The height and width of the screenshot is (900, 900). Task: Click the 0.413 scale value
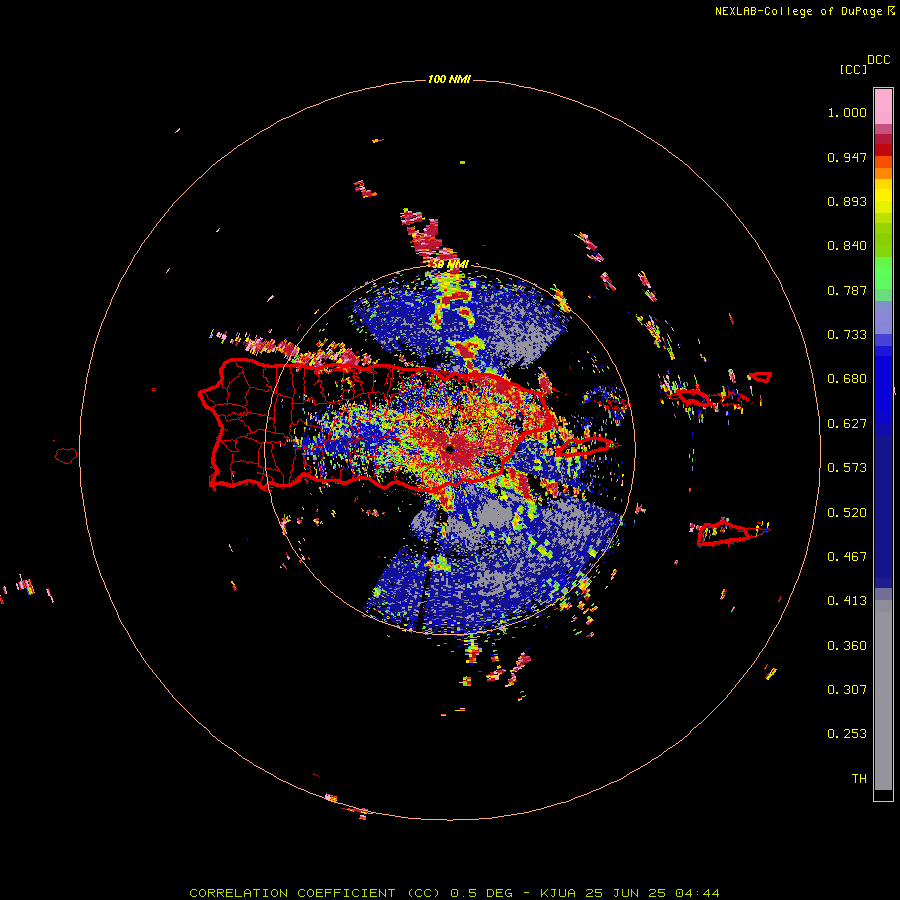847,601
